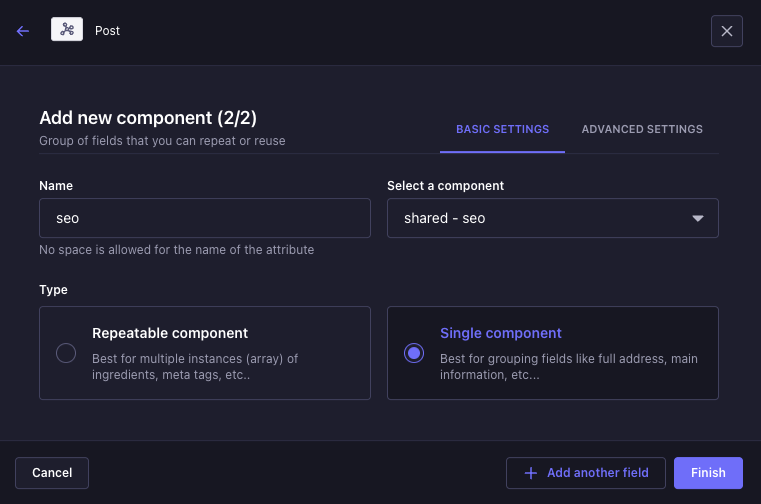This screenshot has width=761, height=504.
Task: Click the shared - seo selected value
Action: (445, 218)
